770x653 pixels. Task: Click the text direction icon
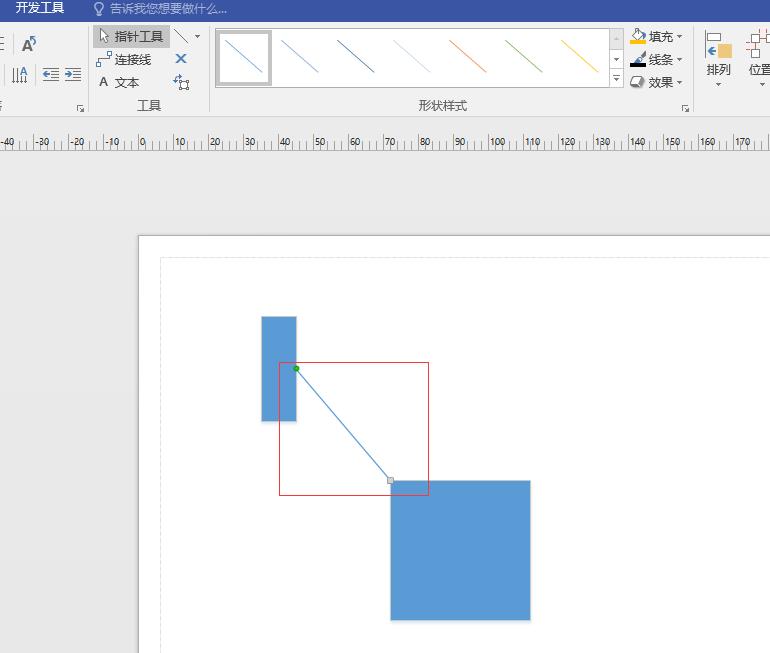(19, 74)
